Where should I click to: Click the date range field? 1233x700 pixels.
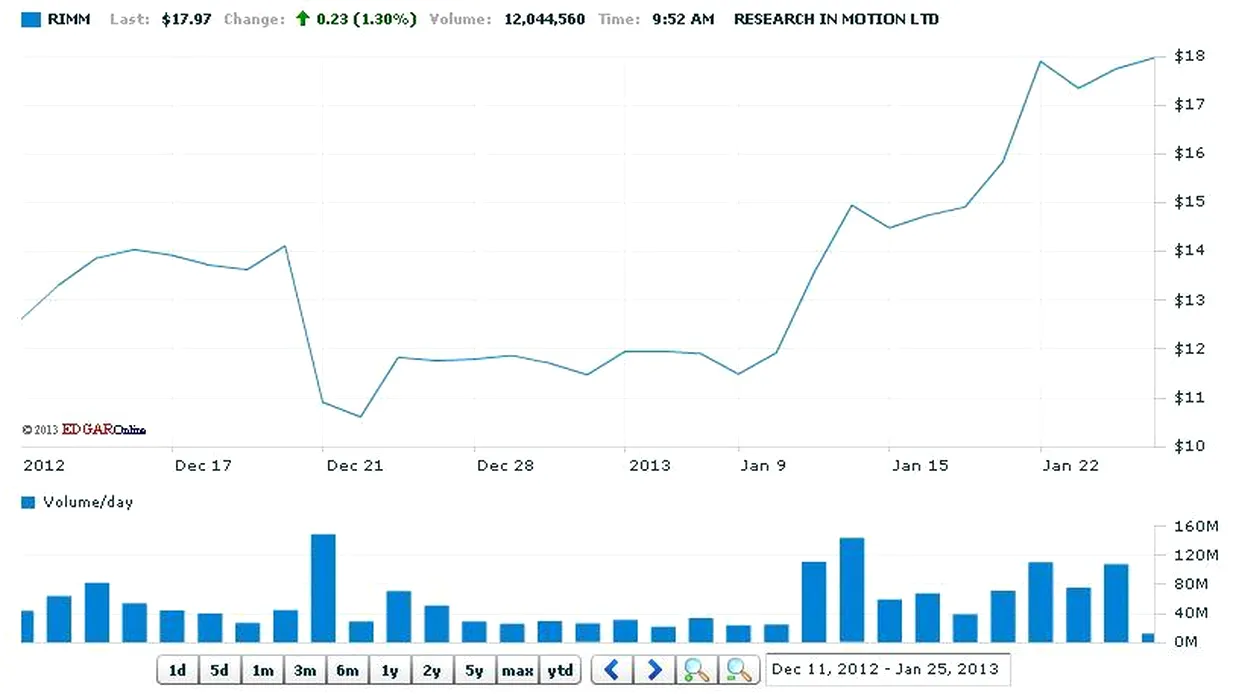point(887,669)
